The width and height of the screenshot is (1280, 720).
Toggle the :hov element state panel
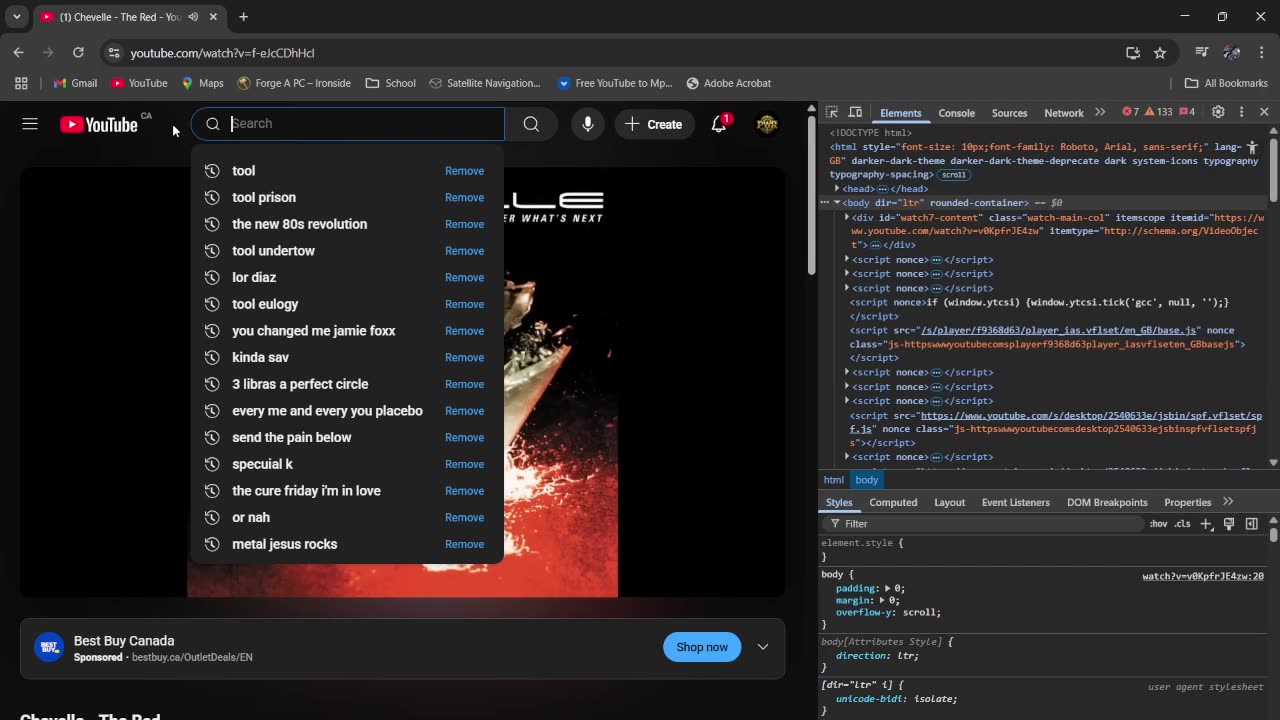click(1158, 524)
